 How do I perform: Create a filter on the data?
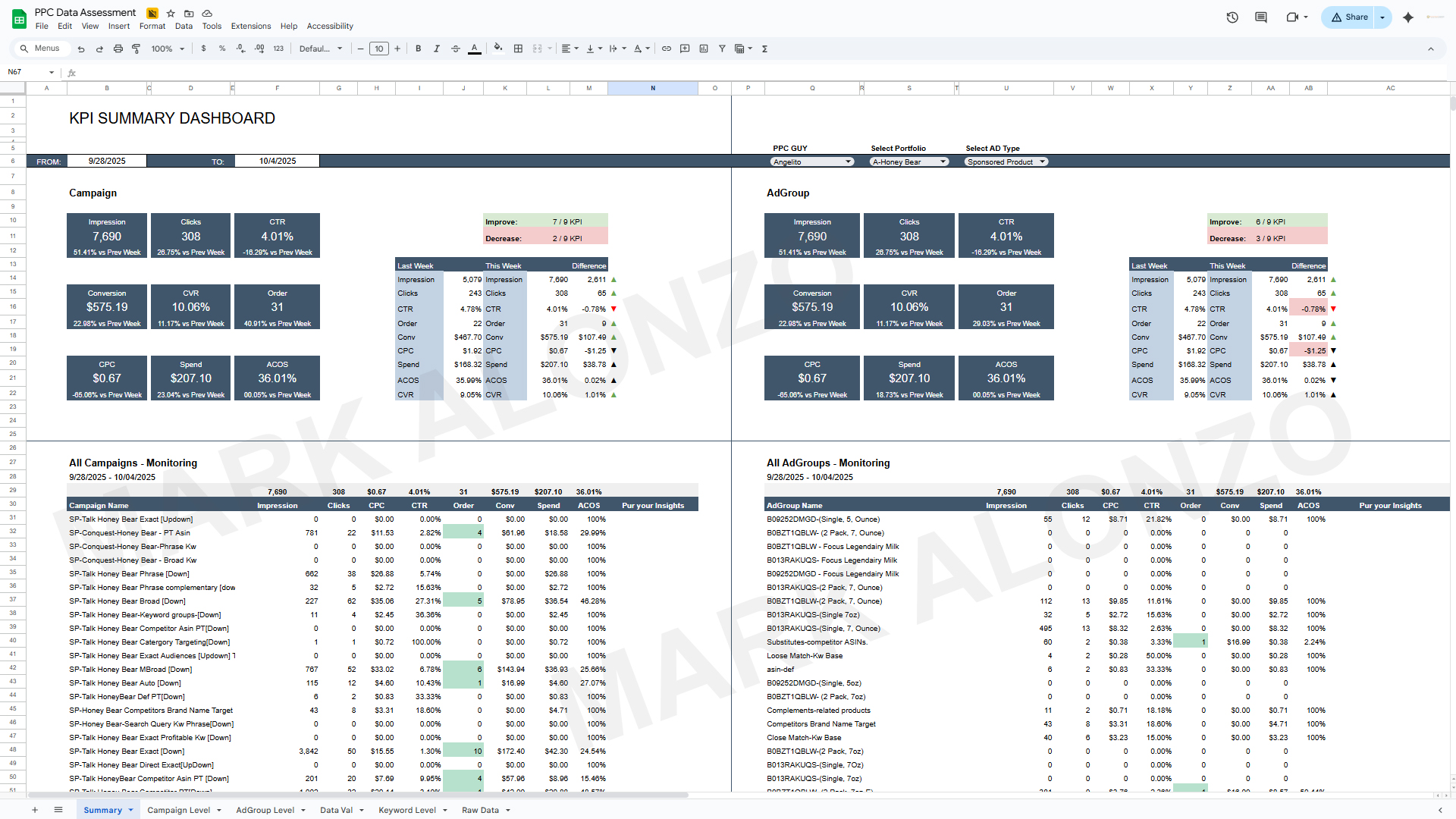722,49
